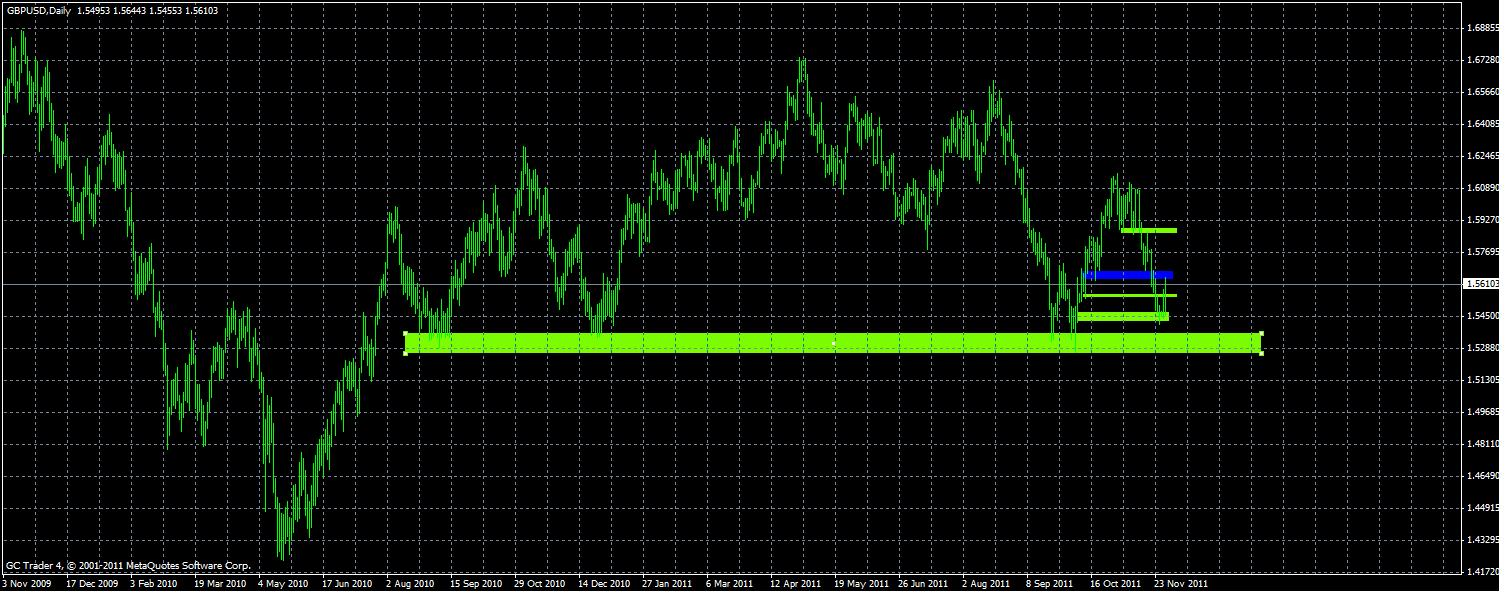Click the GC Trader 4 MetaQuotes copyright text

click(x=128, y=566)
